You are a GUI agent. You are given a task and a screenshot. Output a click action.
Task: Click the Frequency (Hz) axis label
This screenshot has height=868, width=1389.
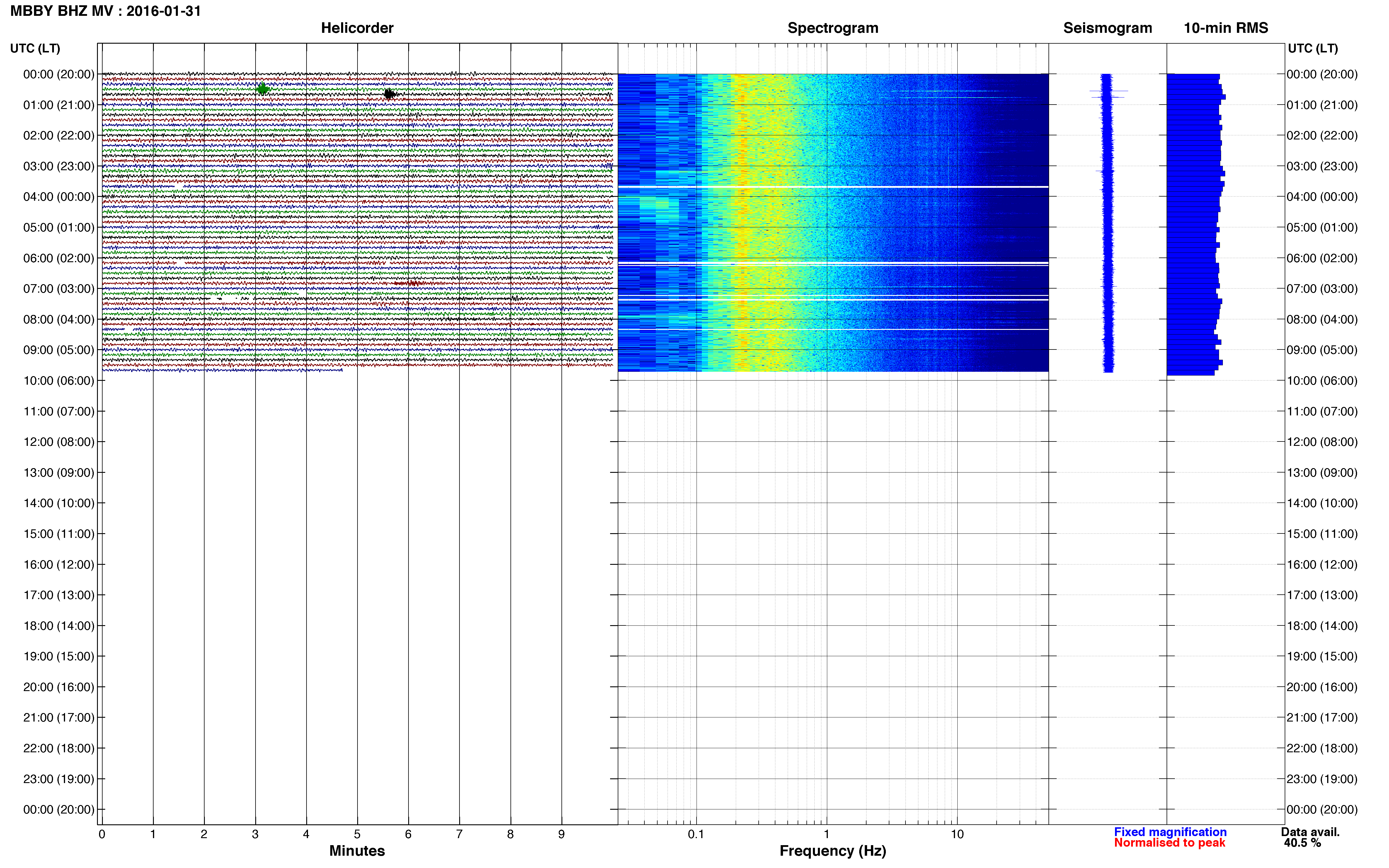pyautogui.click(x=833, y=851)
